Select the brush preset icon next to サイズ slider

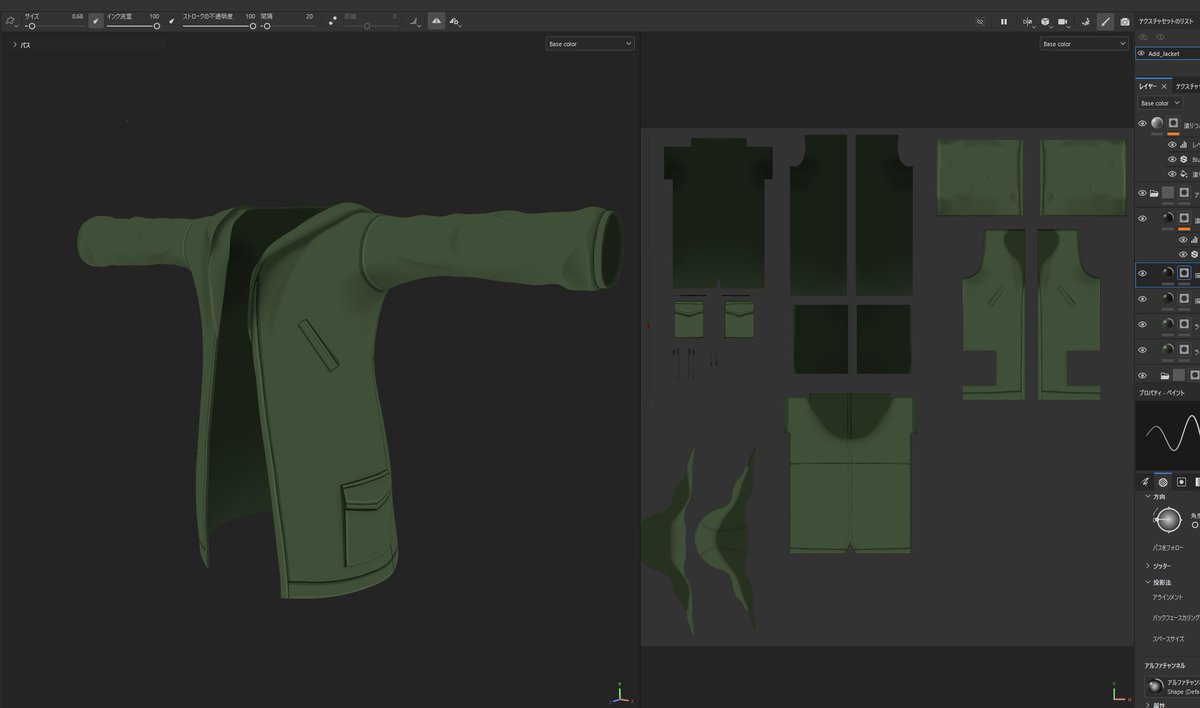tap(94, 20)
